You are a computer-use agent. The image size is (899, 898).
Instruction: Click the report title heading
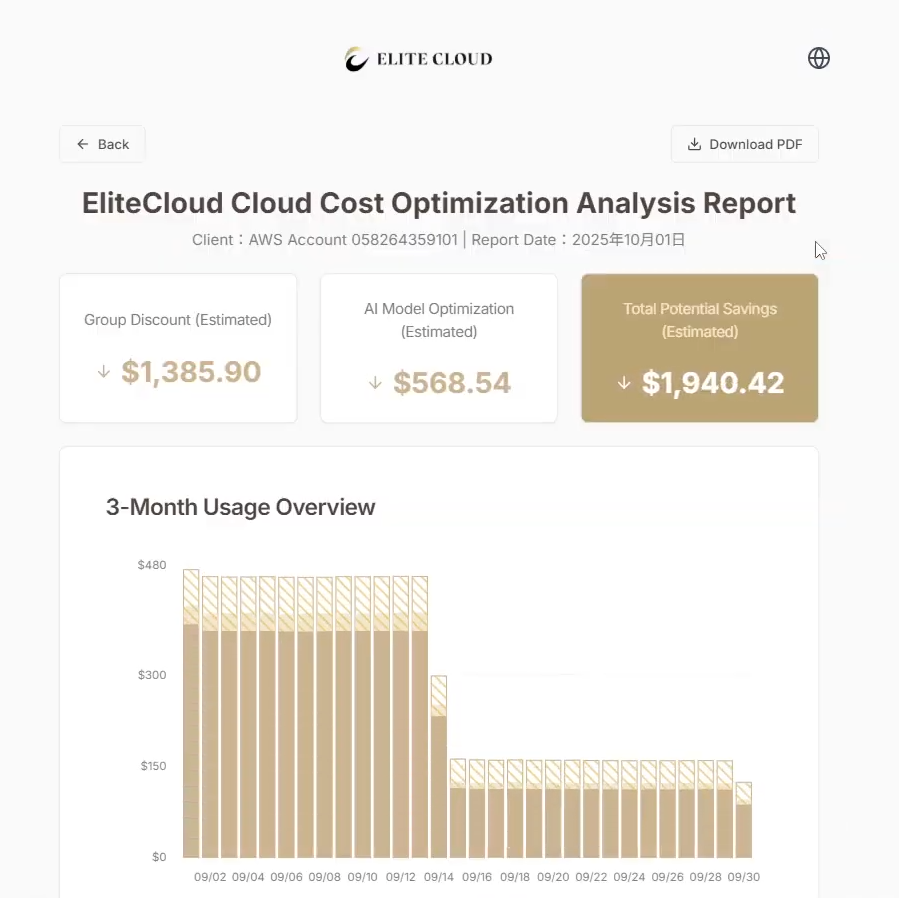click(x=439, y=203)
